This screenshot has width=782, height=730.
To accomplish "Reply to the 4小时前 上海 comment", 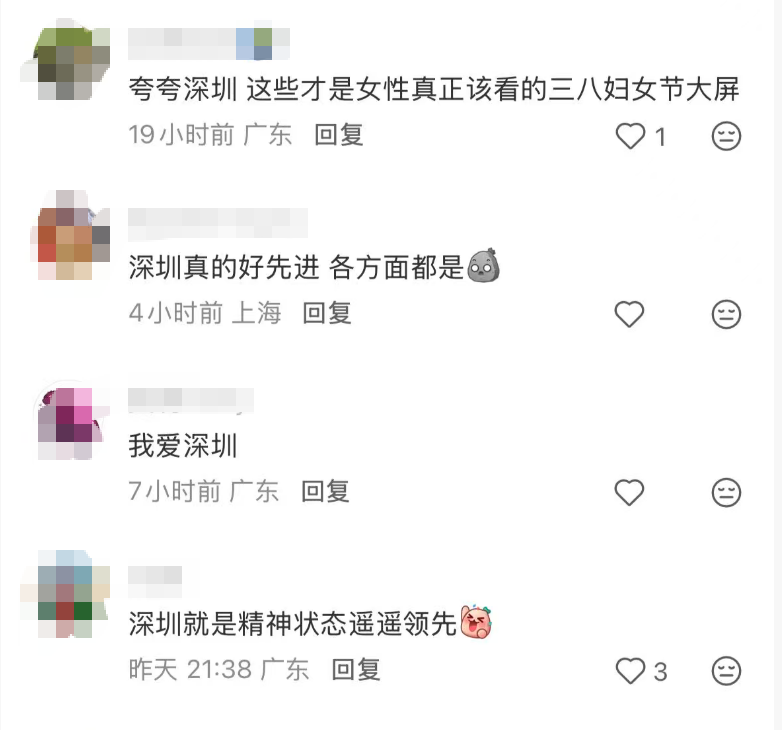I will pyautogui.click(x=327, y=313).
